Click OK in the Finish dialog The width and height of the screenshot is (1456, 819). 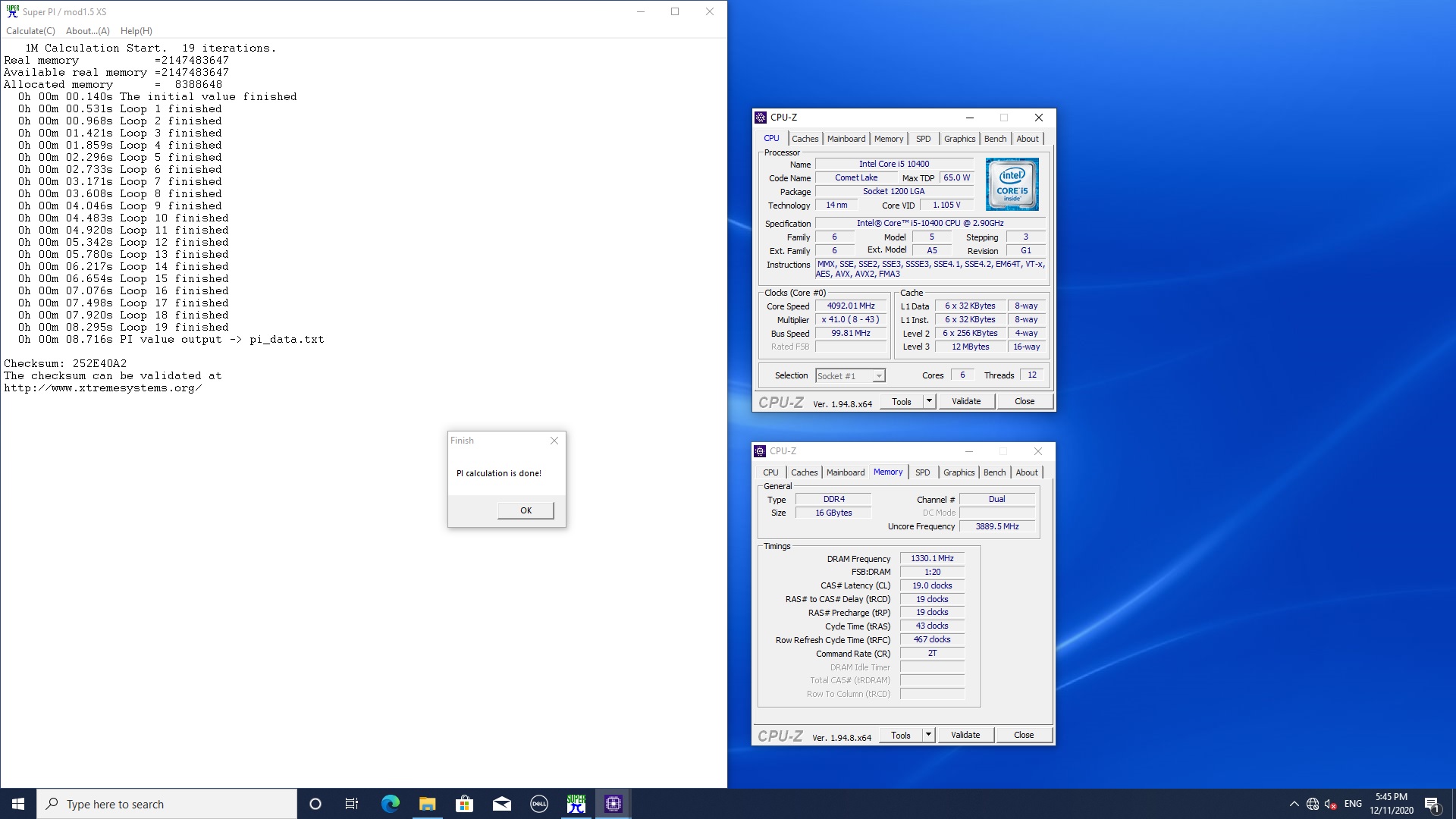[526, 510]
